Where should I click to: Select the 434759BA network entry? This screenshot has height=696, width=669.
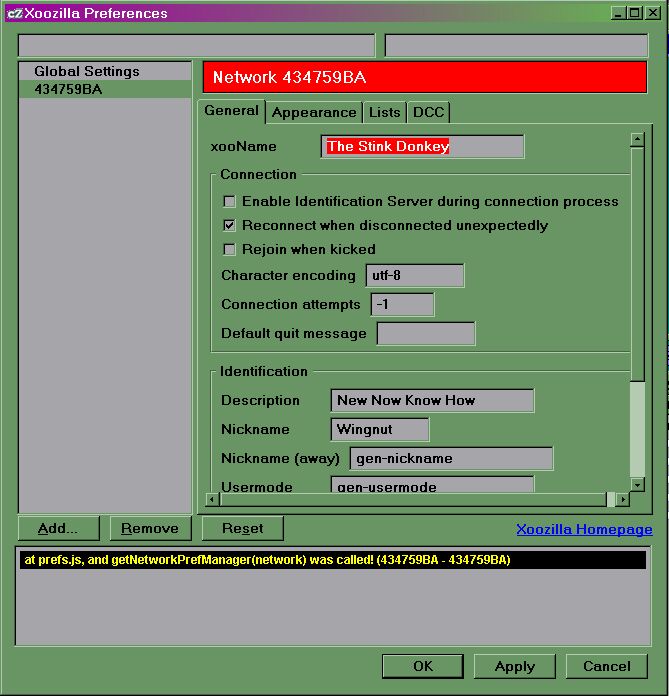[x=105, y=89]
